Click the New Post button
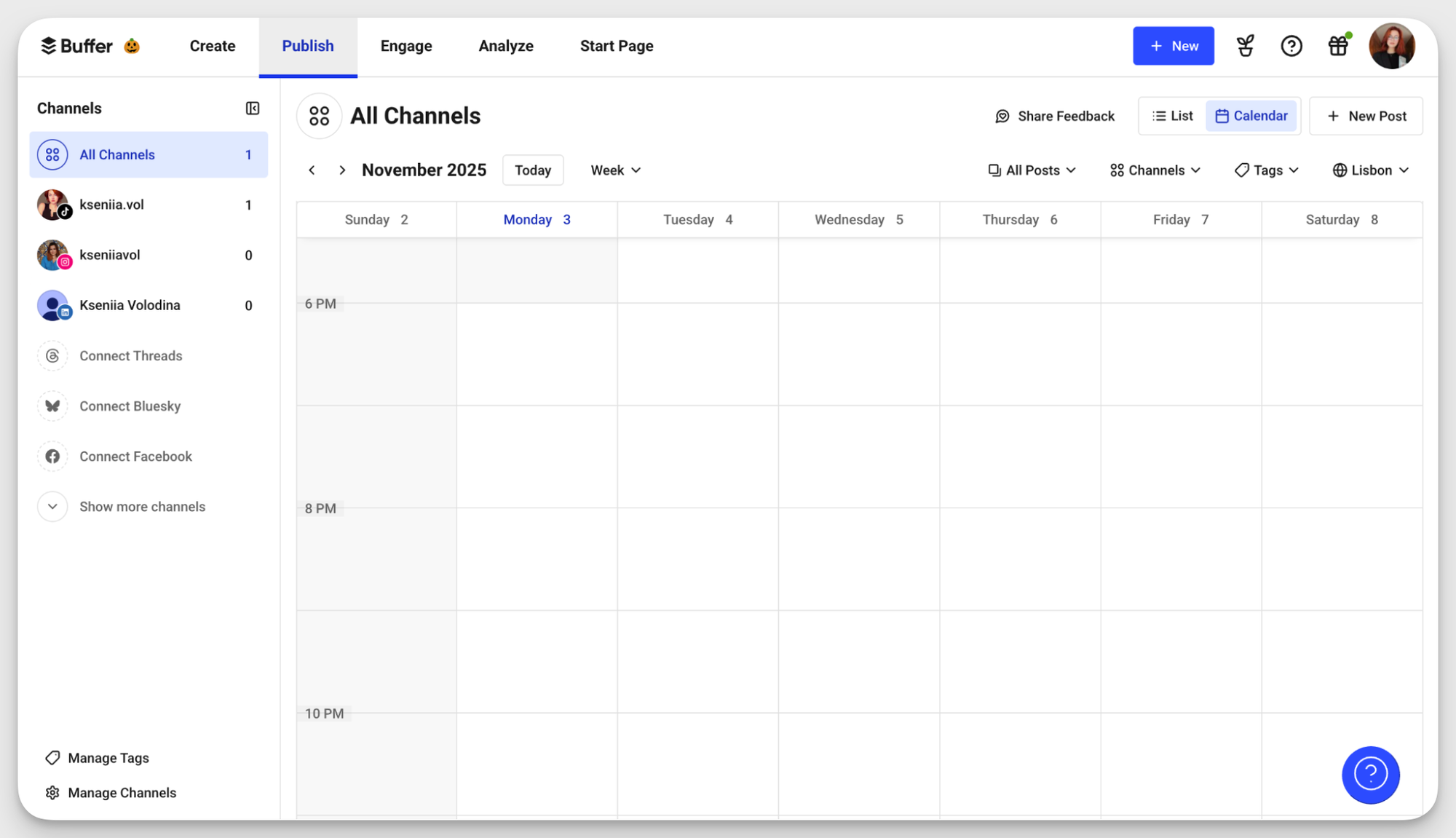Viewport: 1456px width, 838px height. pos(1366,116)
